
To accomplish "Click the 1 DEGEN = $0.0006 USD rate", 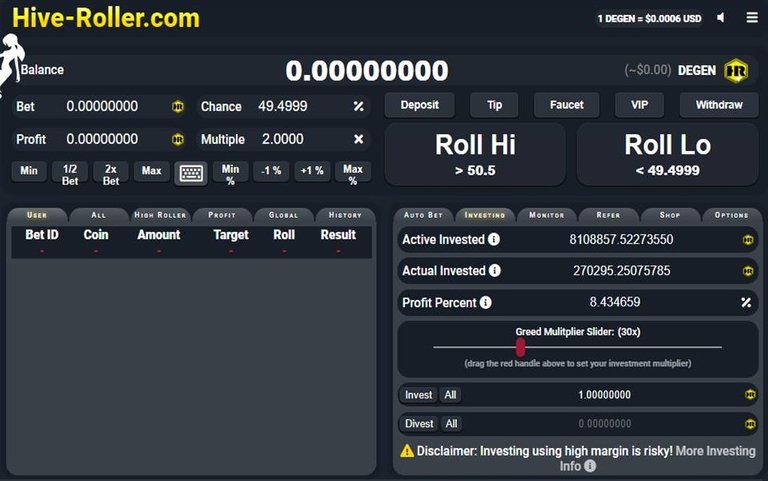I will pos(649,19).
